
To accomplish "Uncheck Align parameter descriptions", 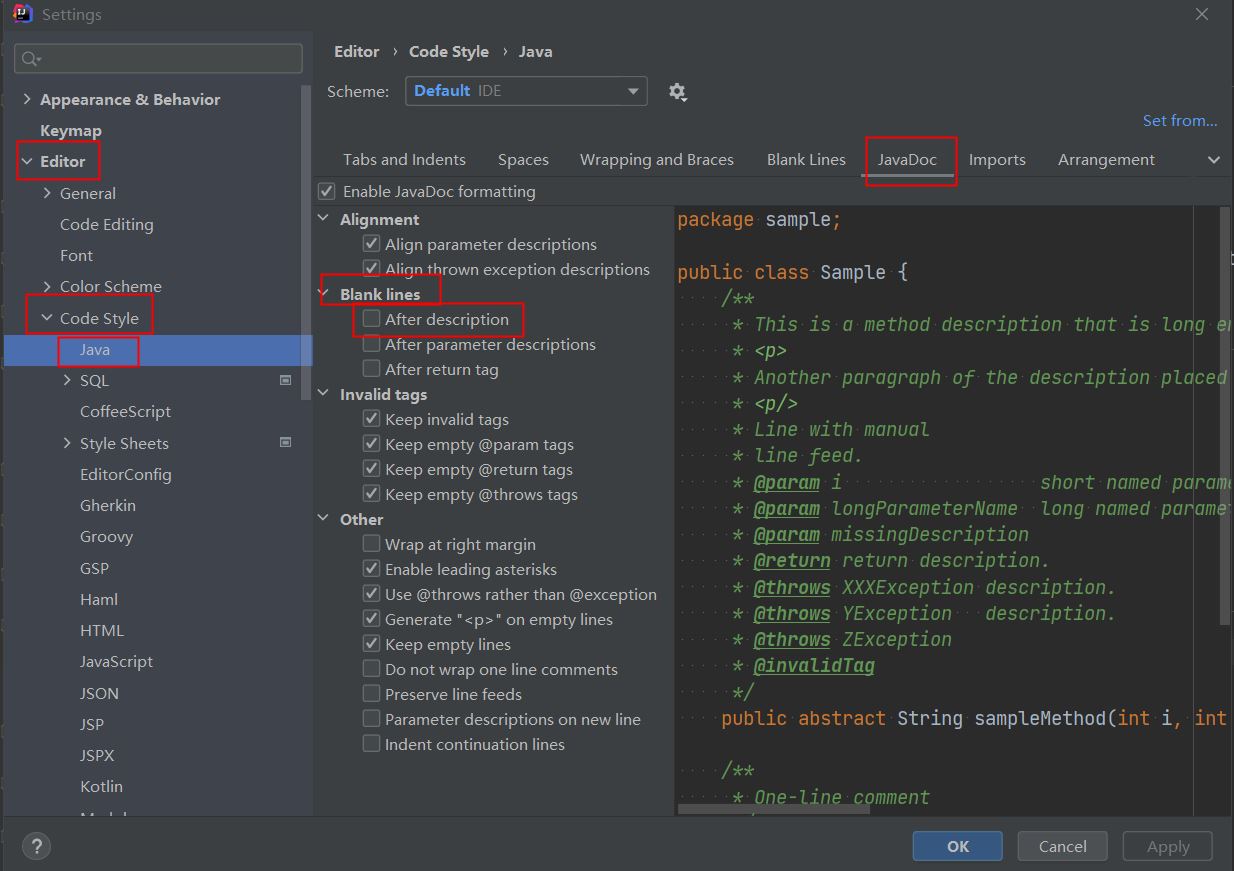I will click(x=372, y=244).
